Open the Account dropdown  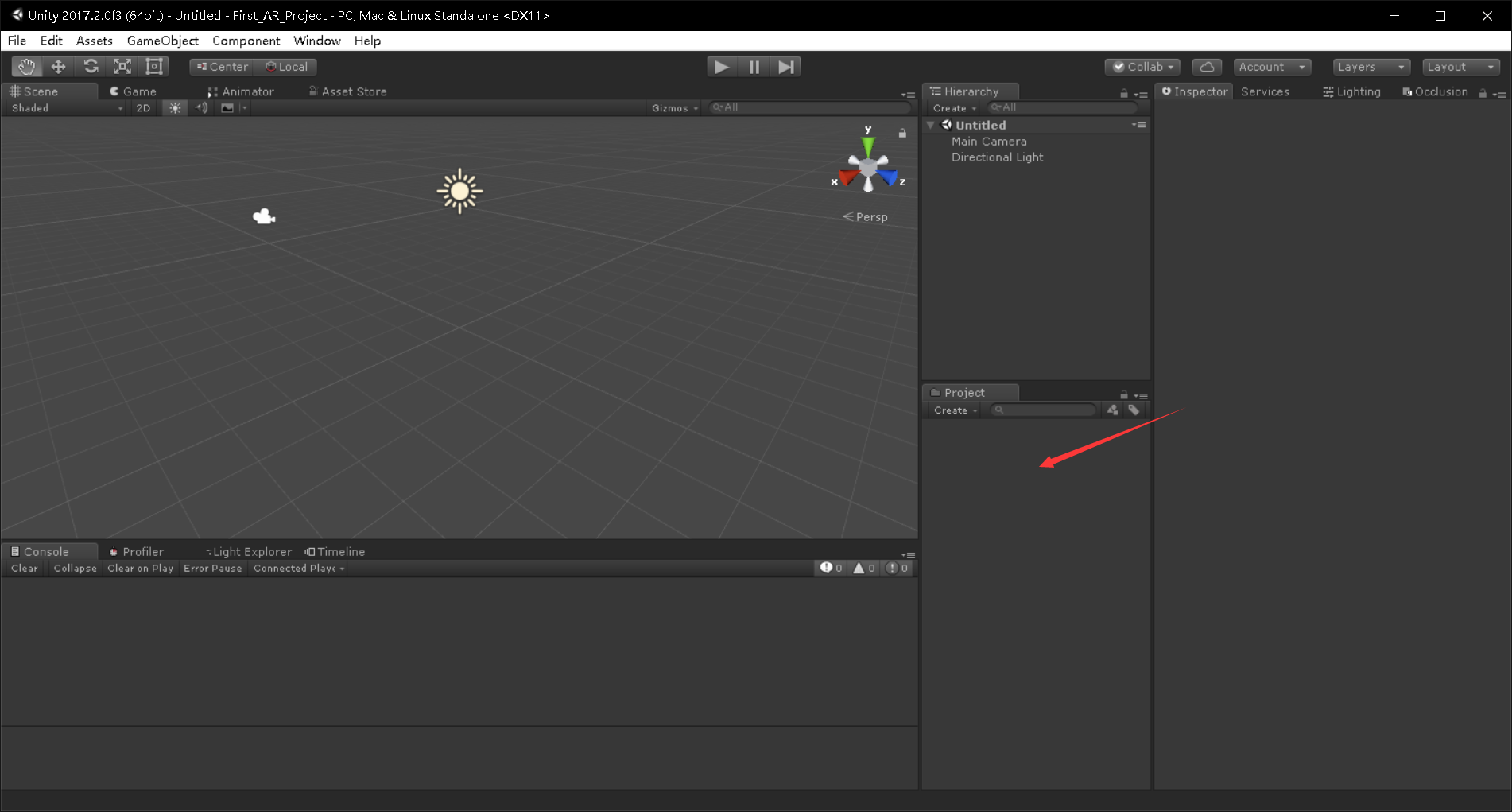pyautogui.click(x=1272, y=67)
